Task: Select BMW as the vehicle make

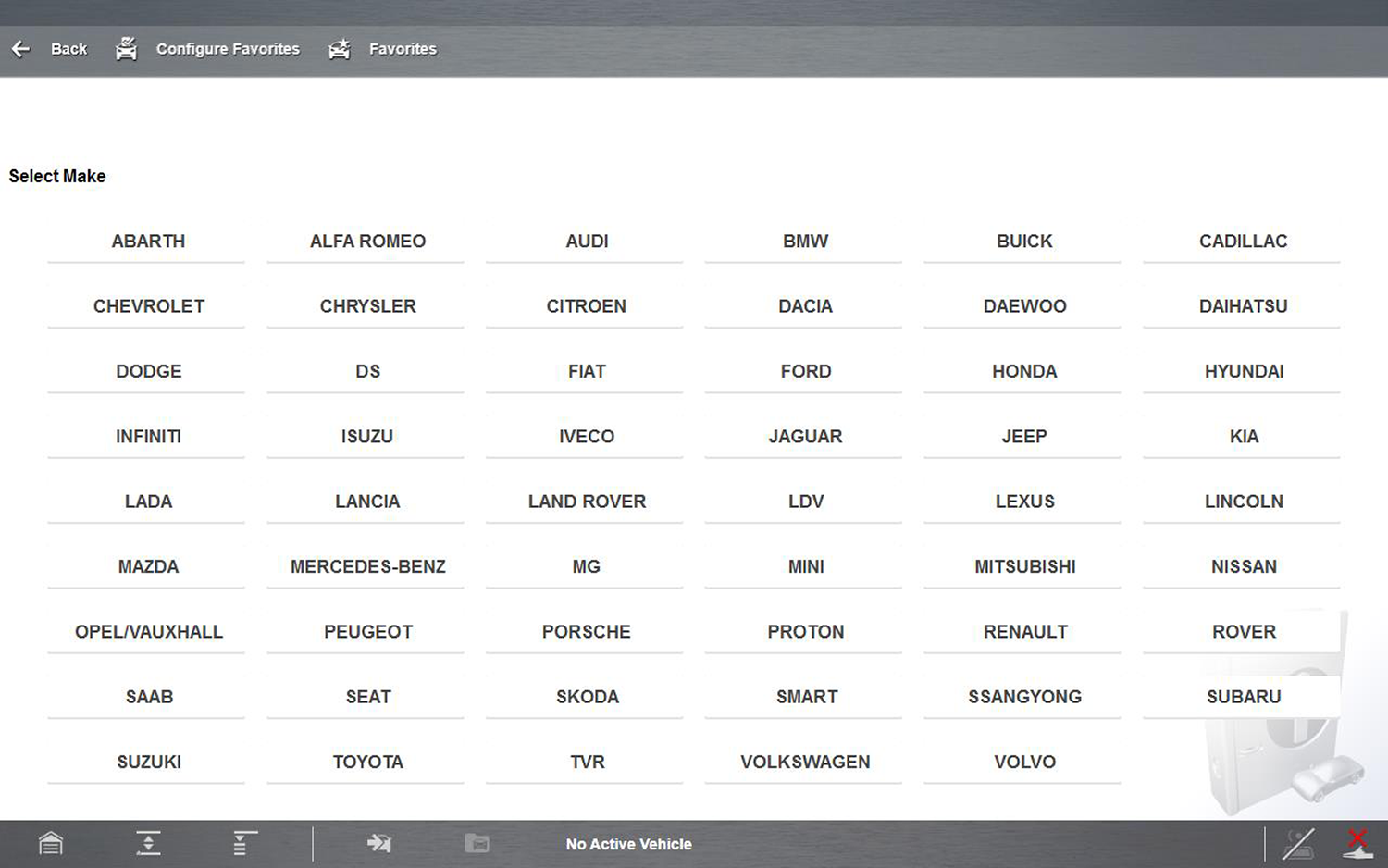Action: 805,242
